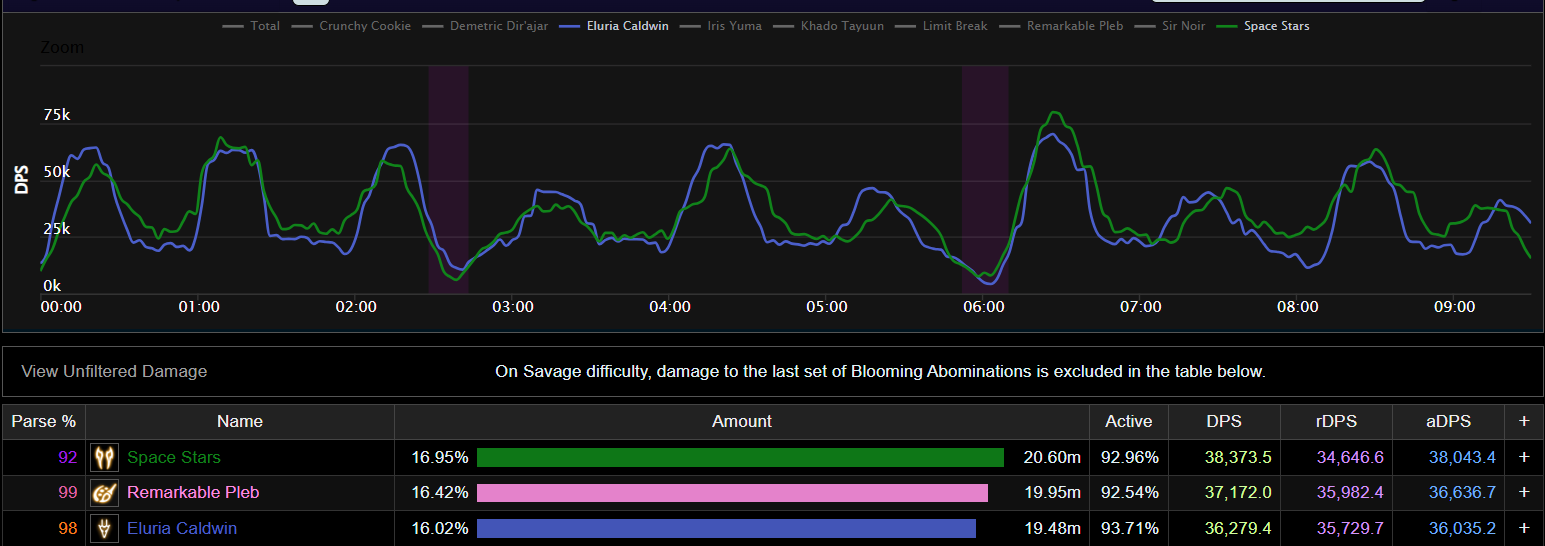Click 05:00 time label on x-axis

[826, 307]
